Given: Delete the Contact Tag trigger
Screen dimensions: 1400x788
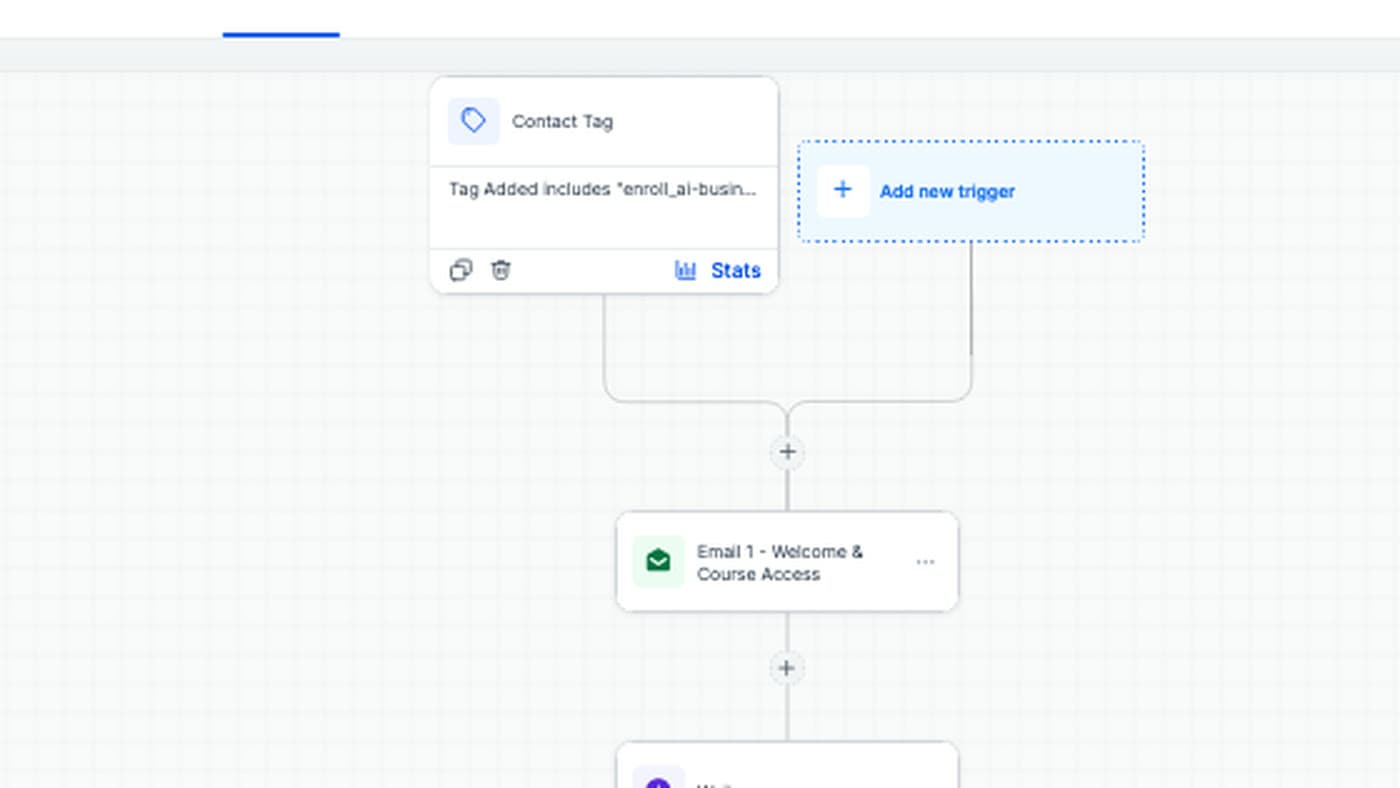Looking at the screenshot, I should pyautogui.click(x=501, y=270).
